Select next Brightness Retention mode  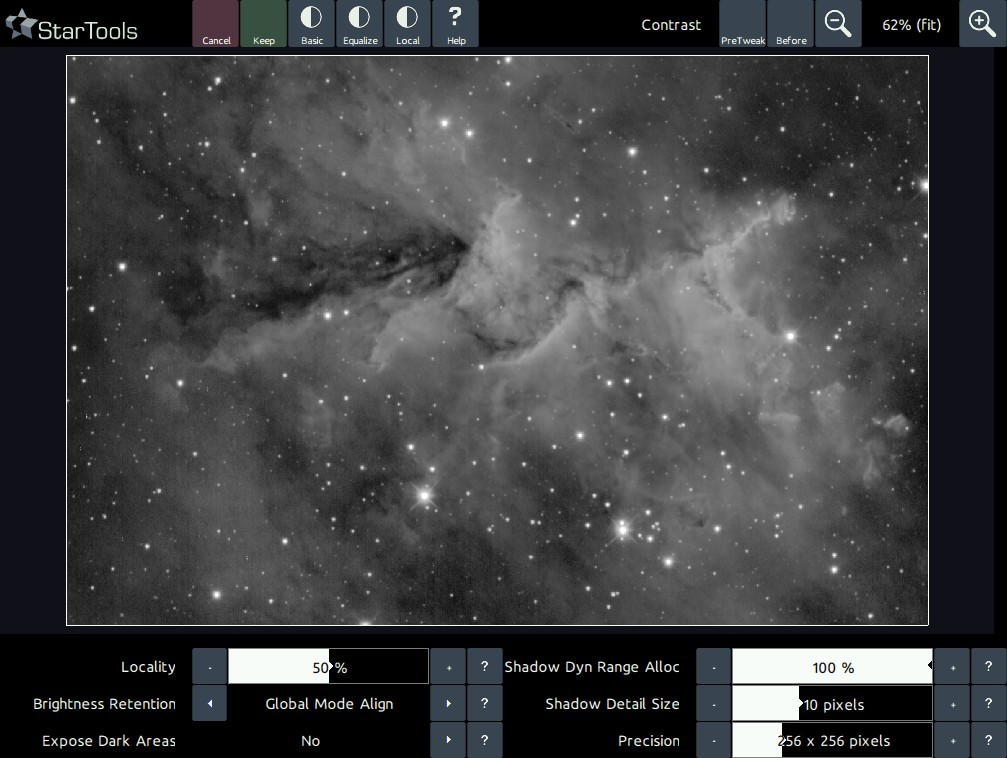(448, 704)
